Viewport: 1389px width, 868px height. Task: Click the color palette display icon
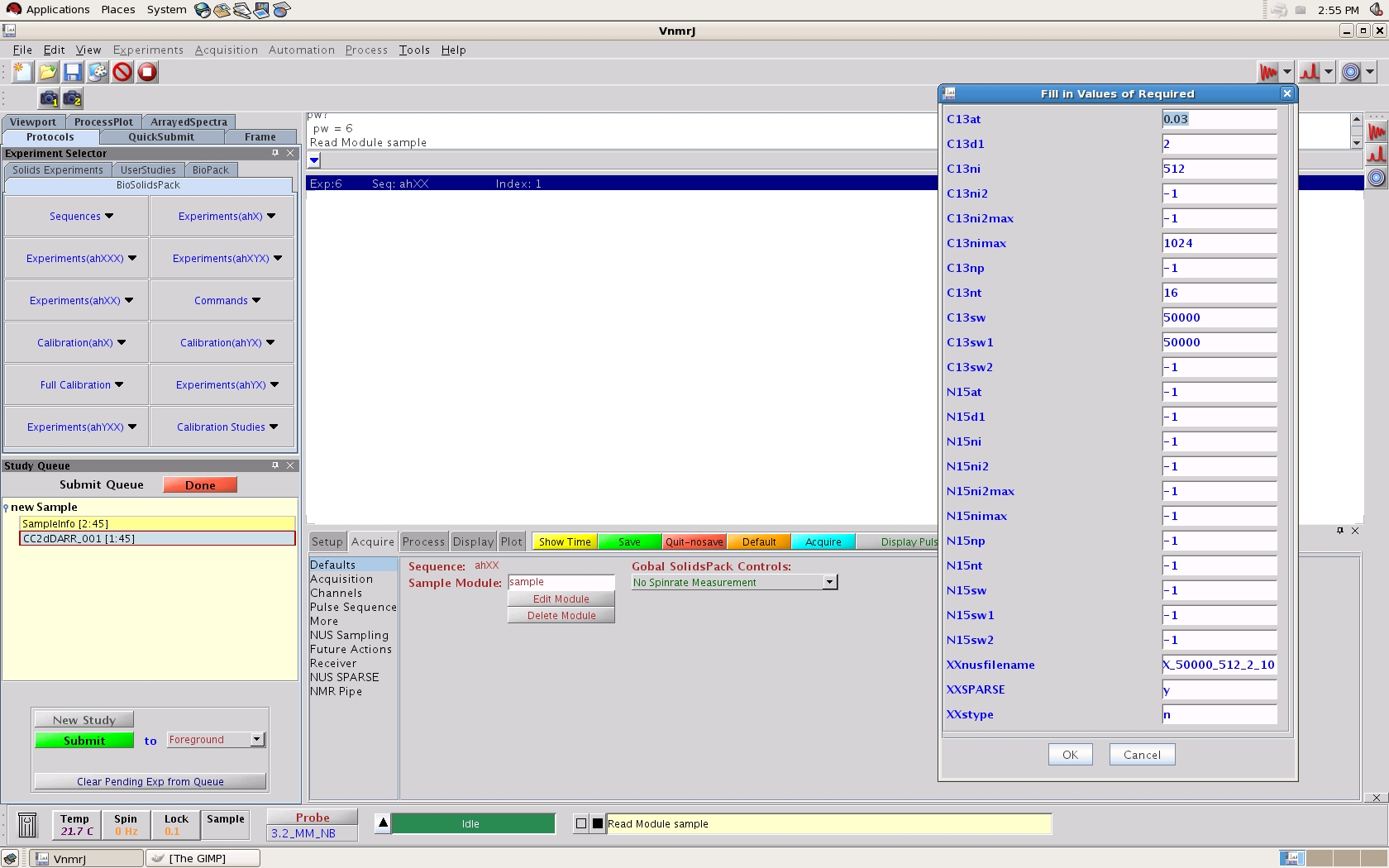[98, 72]
